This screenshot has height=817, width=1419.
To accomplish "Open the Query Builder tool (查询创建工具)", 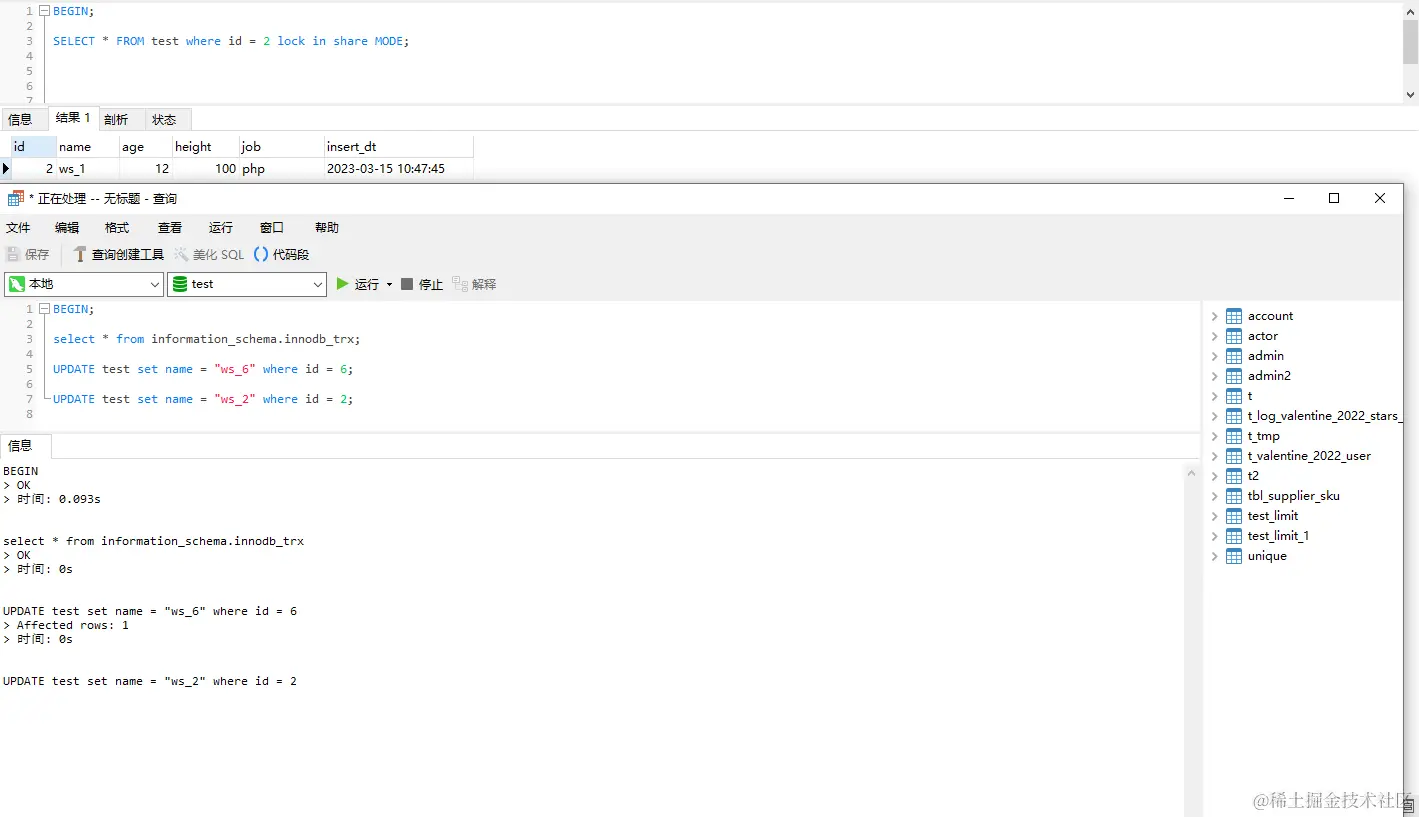I will [x=118, y=255].
